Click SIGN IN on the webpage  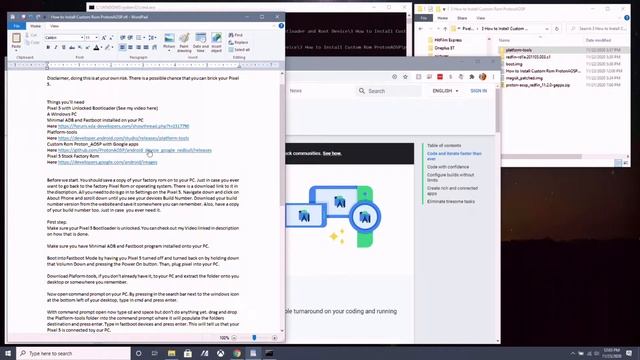(478, 91)
